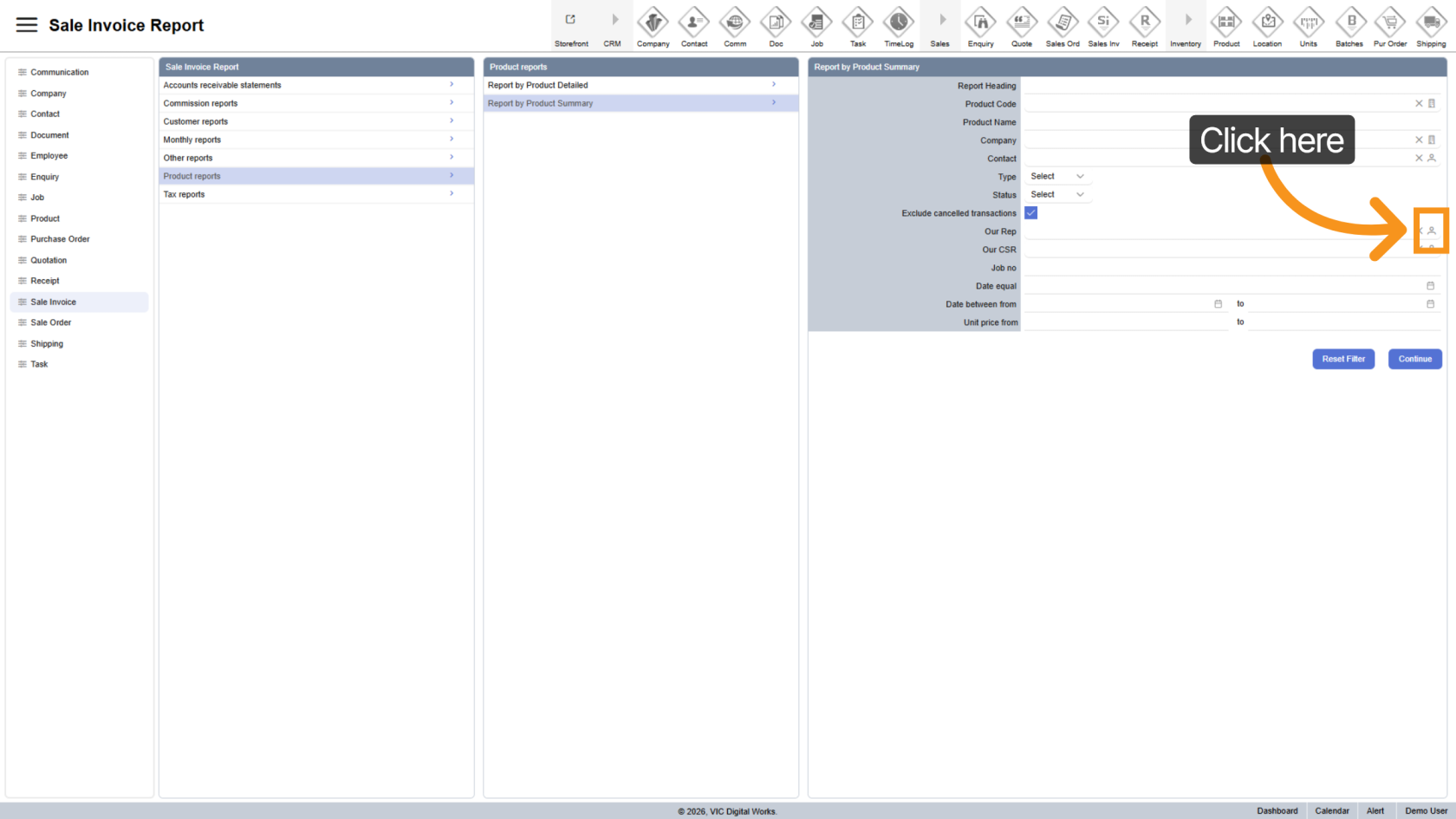The height and width of the screenshot is (819, 1456).
Task: Open the Date equal calendar picker
Action: pos(1430,286)
